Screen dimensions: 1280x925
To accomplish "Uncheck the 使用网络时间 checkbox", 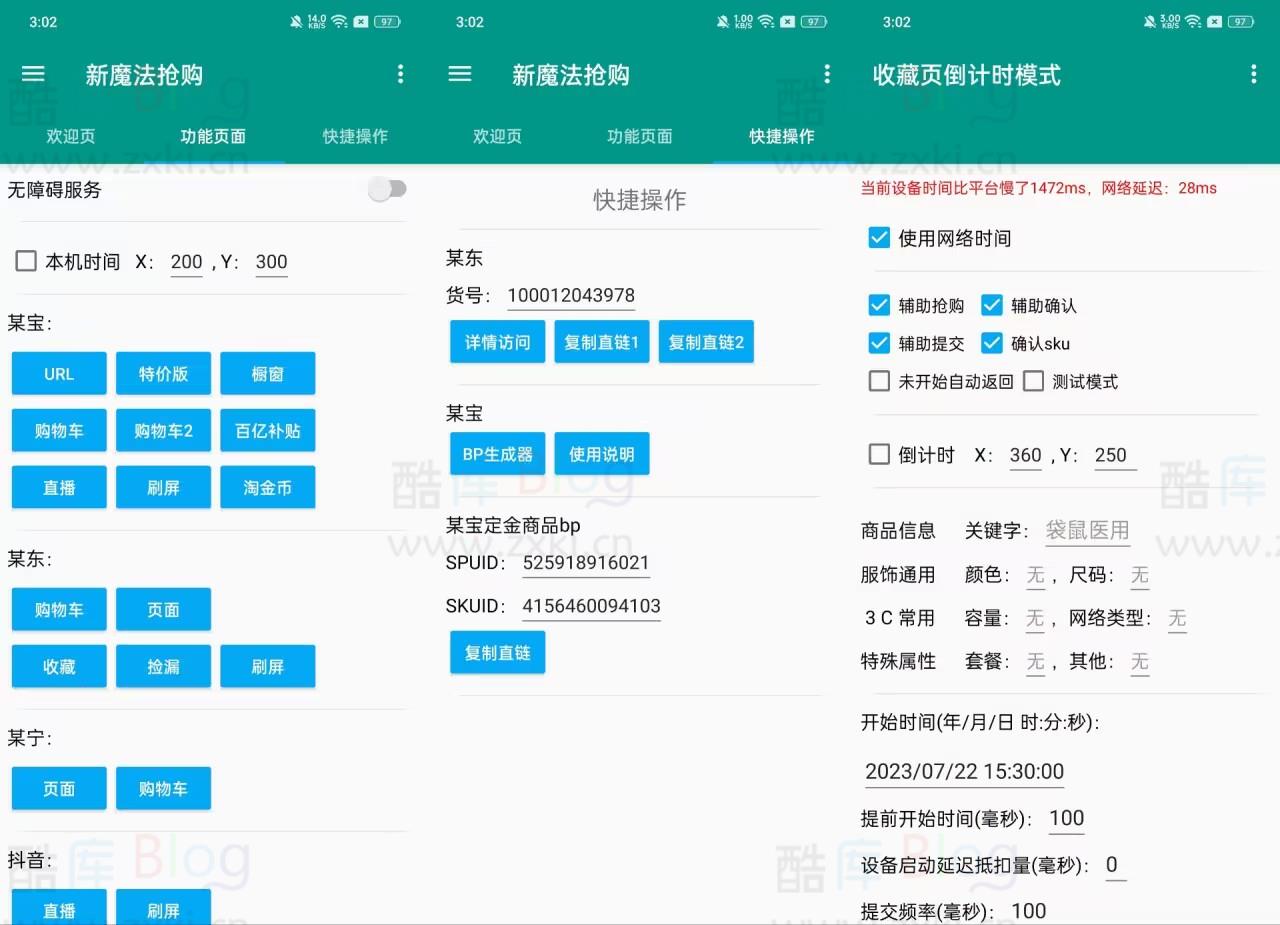I will coord(879,238).
